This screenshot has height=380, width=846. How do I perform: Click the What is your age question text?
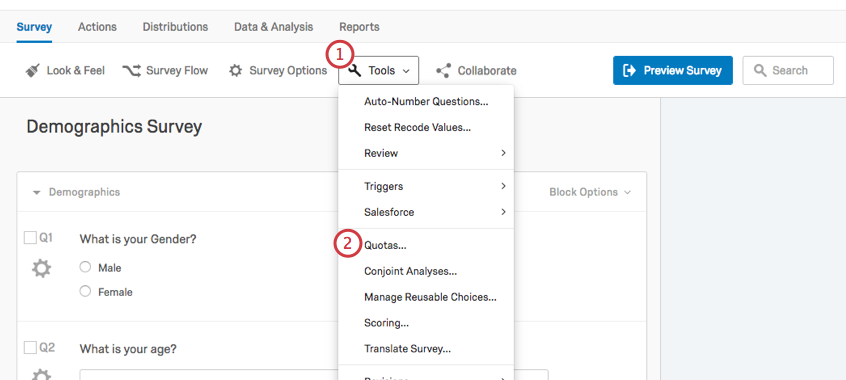128,349
